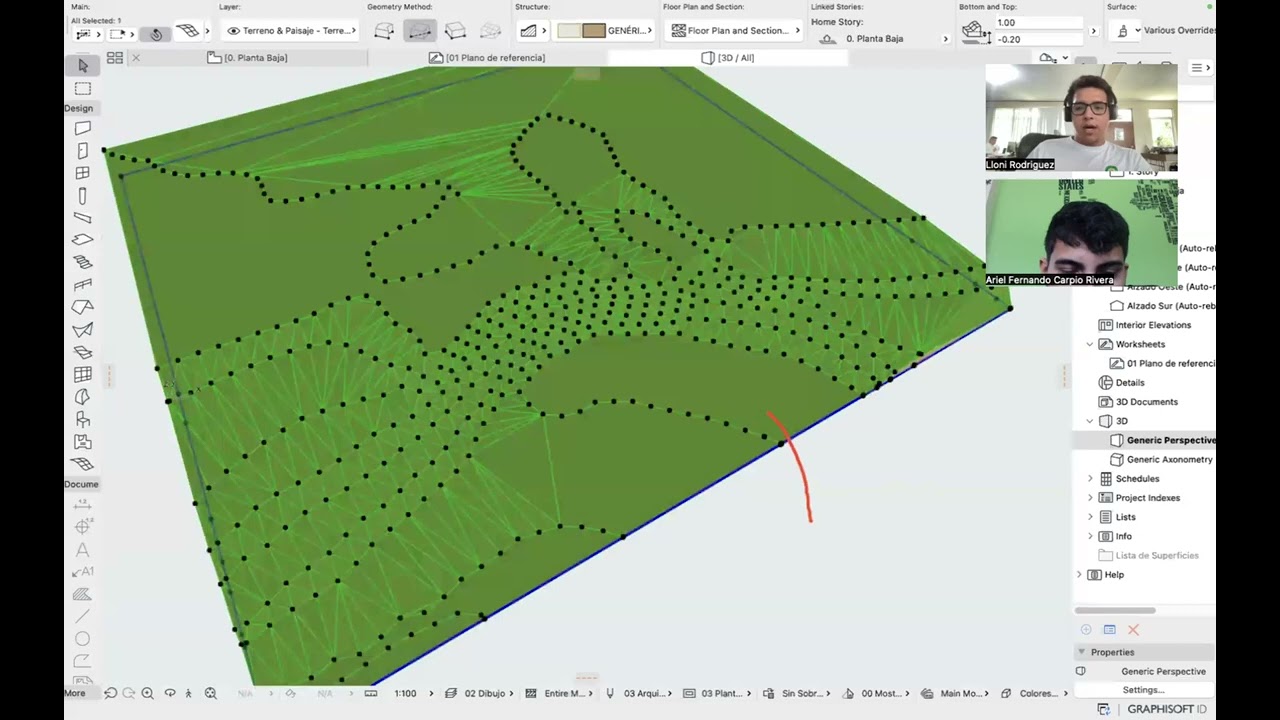This screenshot has width=1280, height=720.
Task: Collapse the Worksheets tree node
Action: click(x=1090, y=344)
